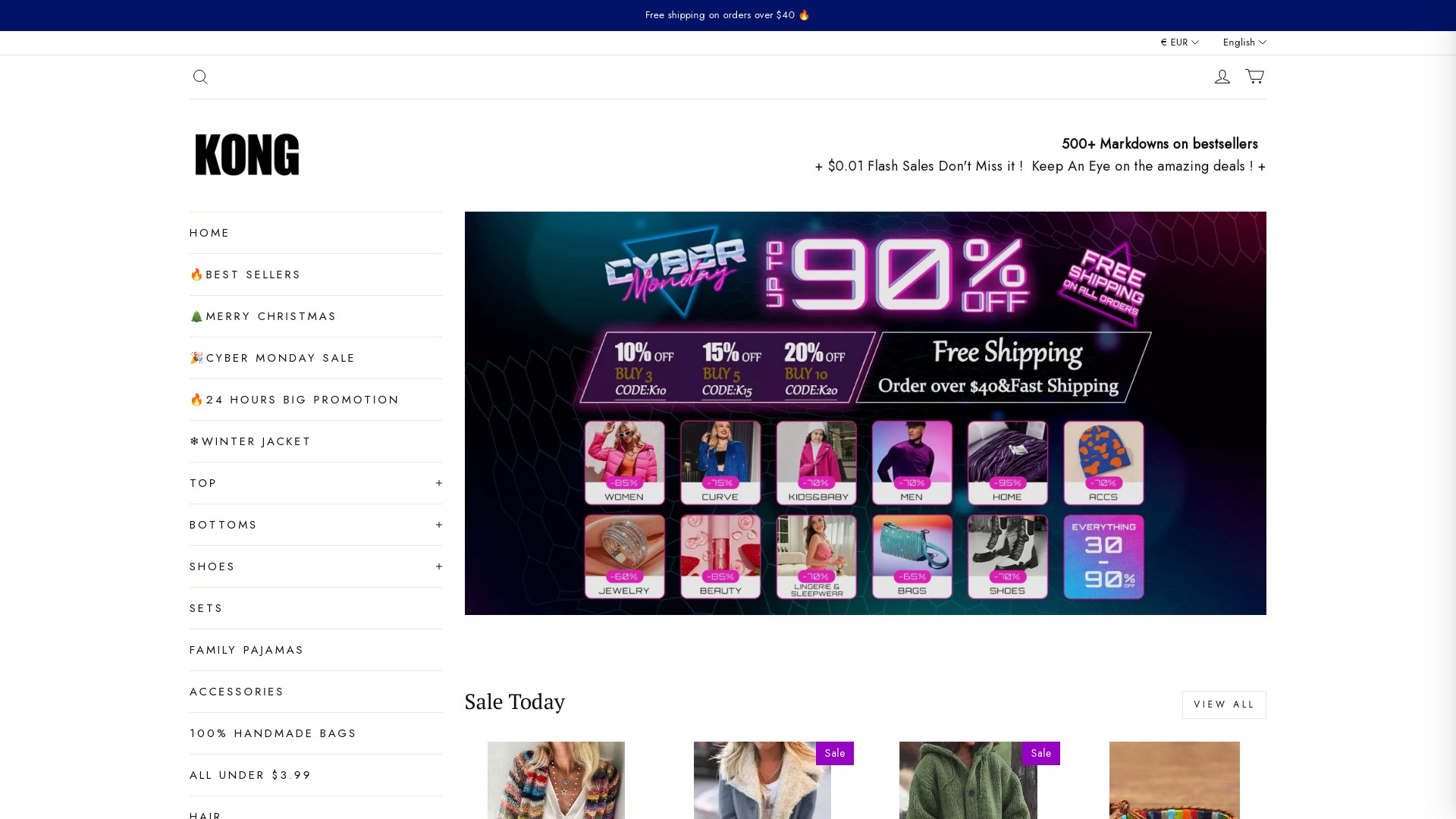Click the 500+ Markdowns on bestsellers text
1456x819 pixels.
(x=1159, y=144)
